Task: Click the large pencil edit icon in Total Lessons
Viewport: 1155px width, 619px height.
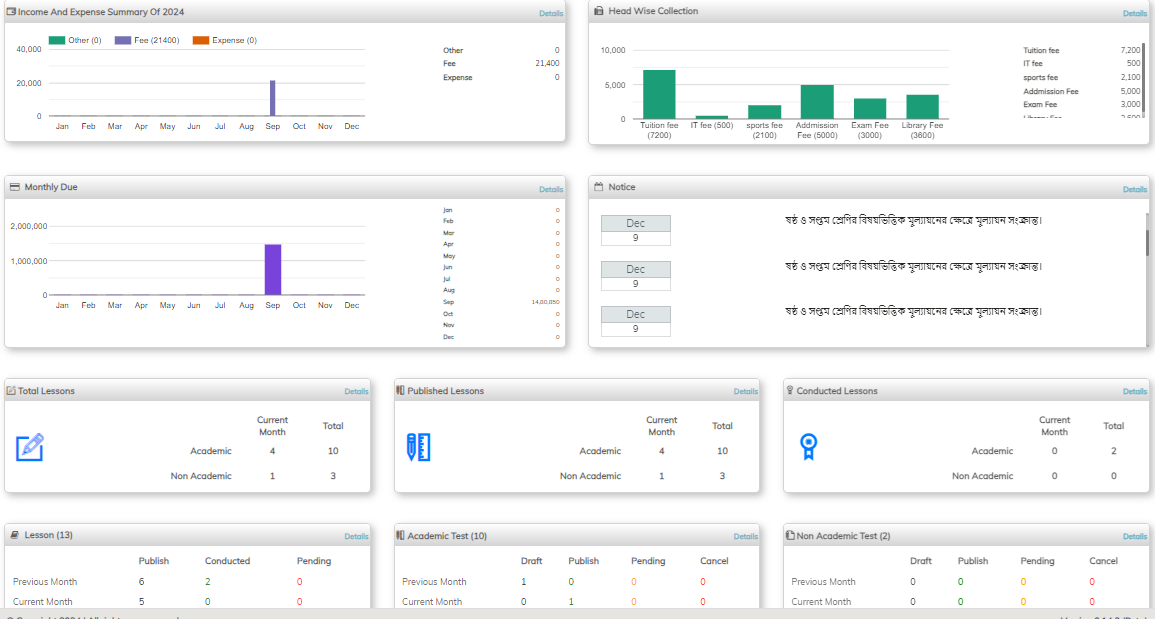Action: (x=30, y=447)
